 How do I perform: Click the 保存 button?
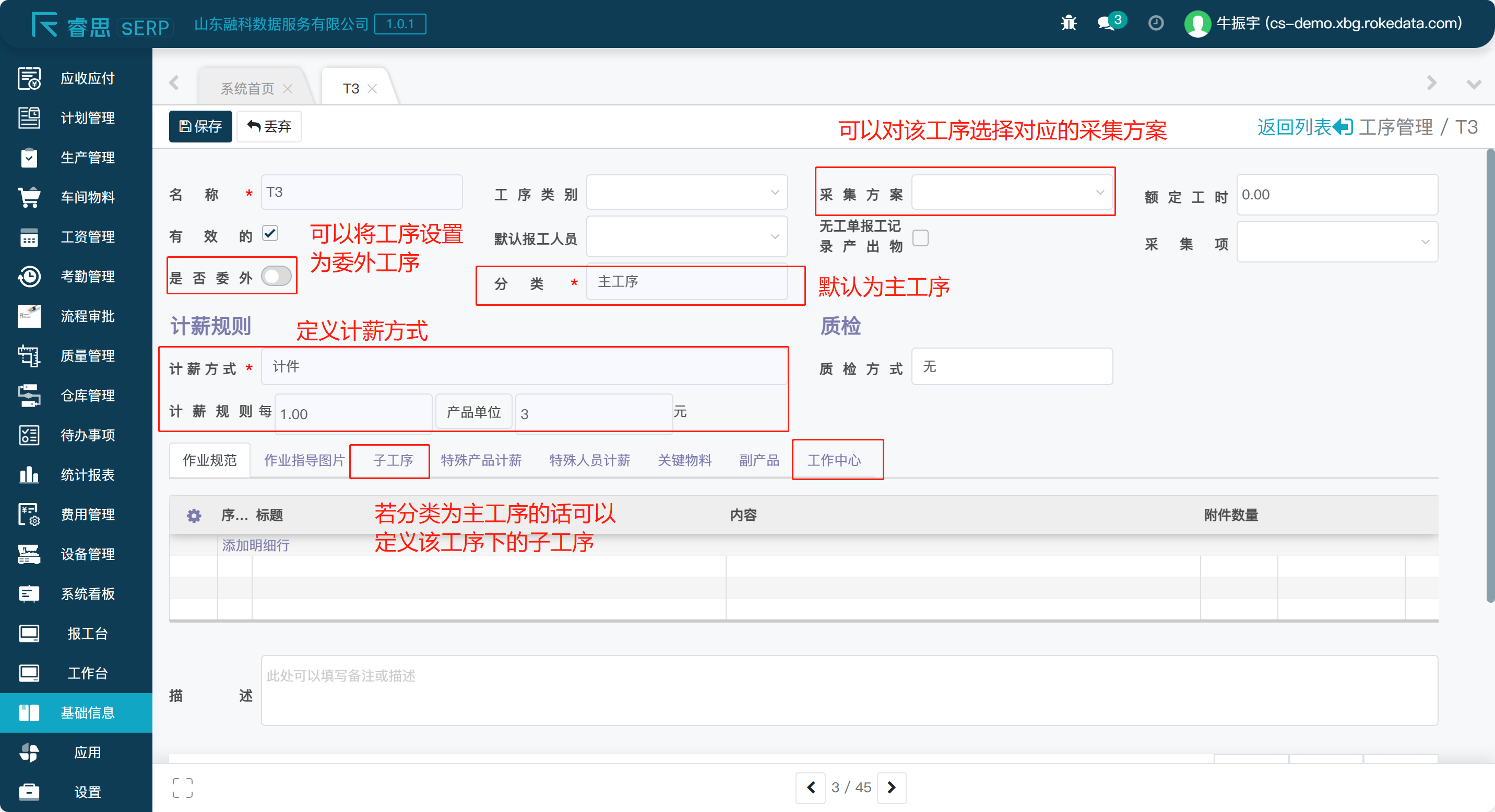pos(200,126)
